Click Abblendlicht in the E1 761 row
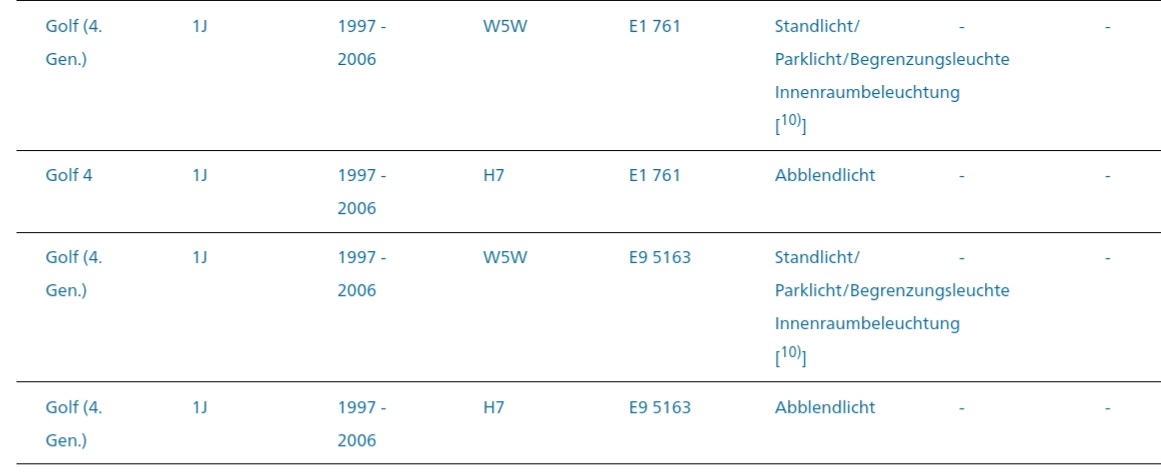Screen dimensions: 1161x472 824,175
